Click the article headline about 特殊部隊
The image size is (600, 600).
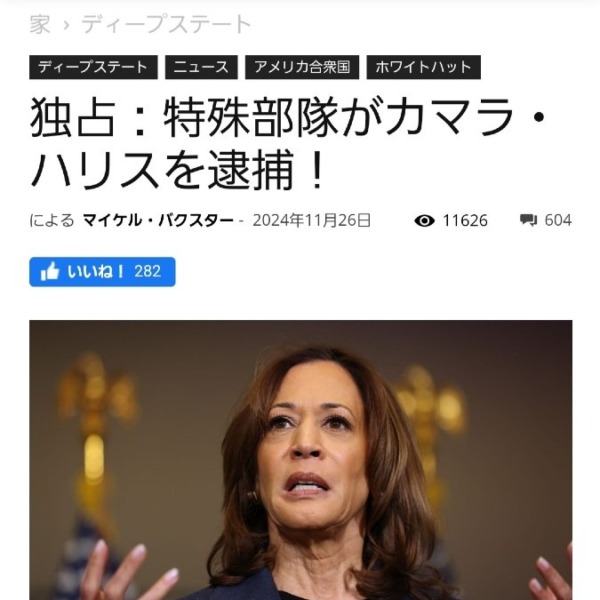pos(289,143)
